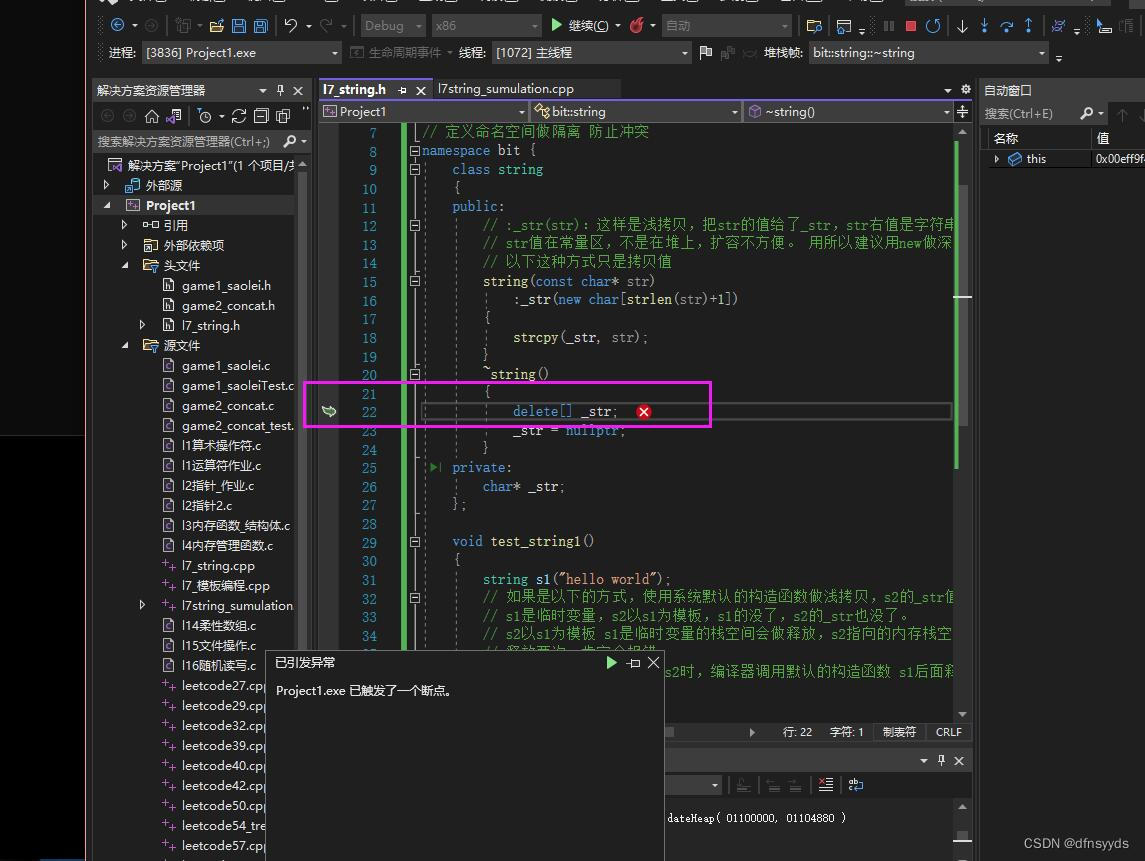Click the red exception error icon on line 22
1145x861 pixels.
(643, 412)
